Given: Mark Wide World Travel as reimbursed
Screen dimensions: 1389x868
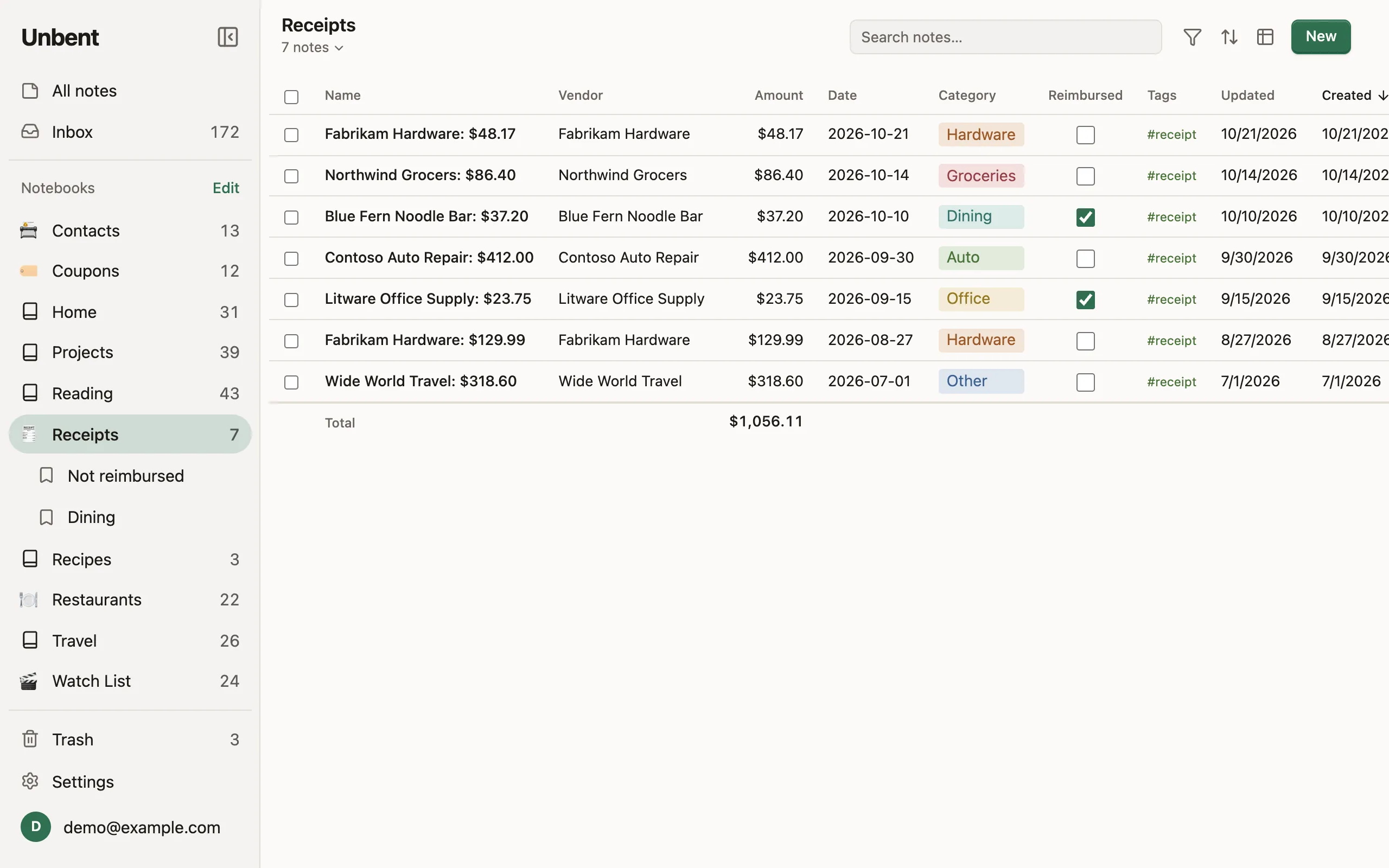Looking at the screenshot, I should pyautogui.click(x=1085, y=382).
